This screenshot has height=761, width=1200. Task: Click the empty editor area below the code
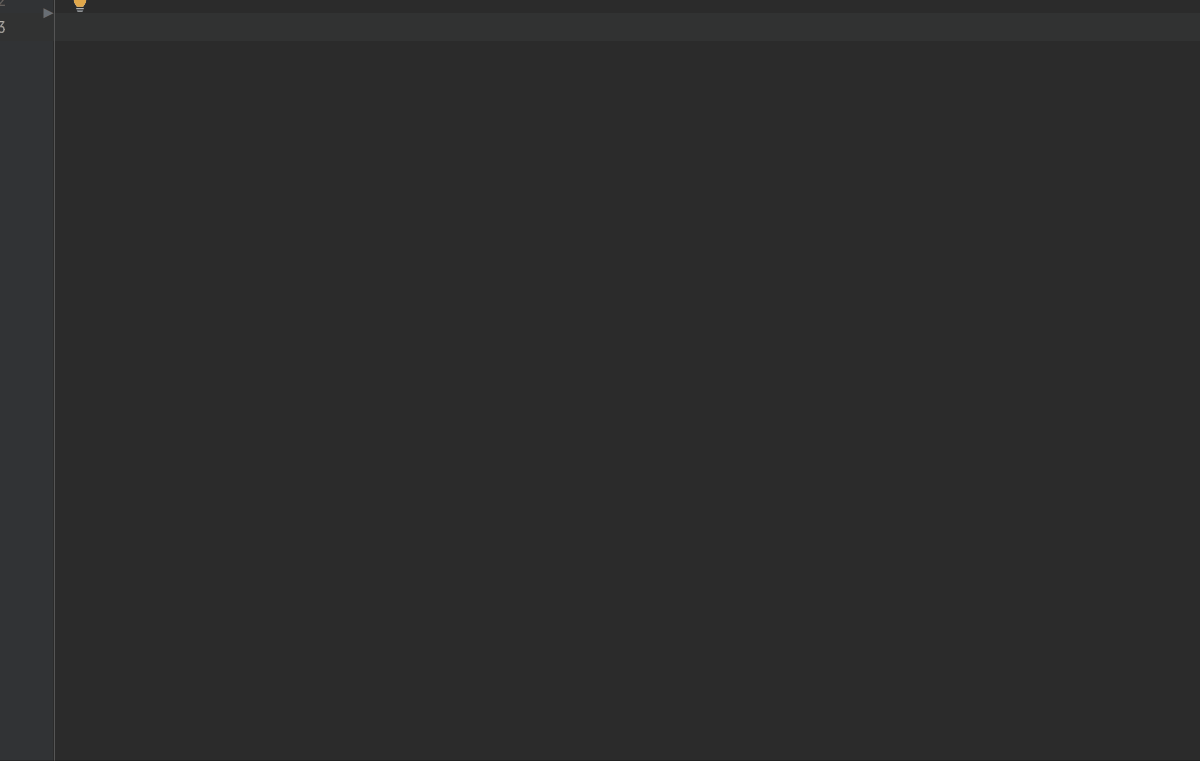tap(627, 400)
